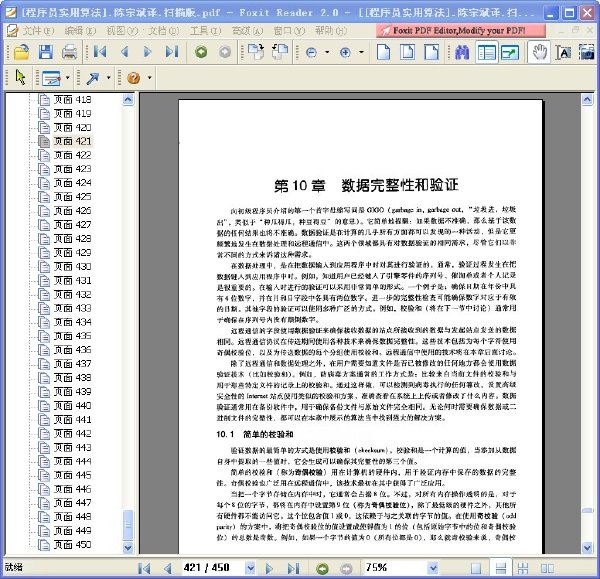Expand Help icon dropdown arrow
This screenshot has width=600, height=579.
[x=150, y=78]
